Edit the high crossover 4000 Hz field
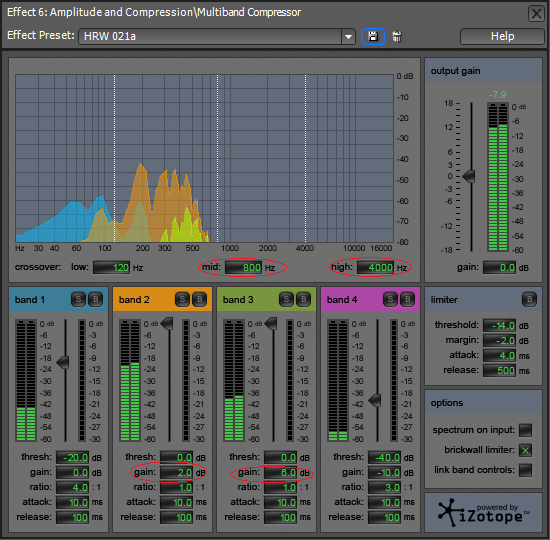 coord(375,267)
